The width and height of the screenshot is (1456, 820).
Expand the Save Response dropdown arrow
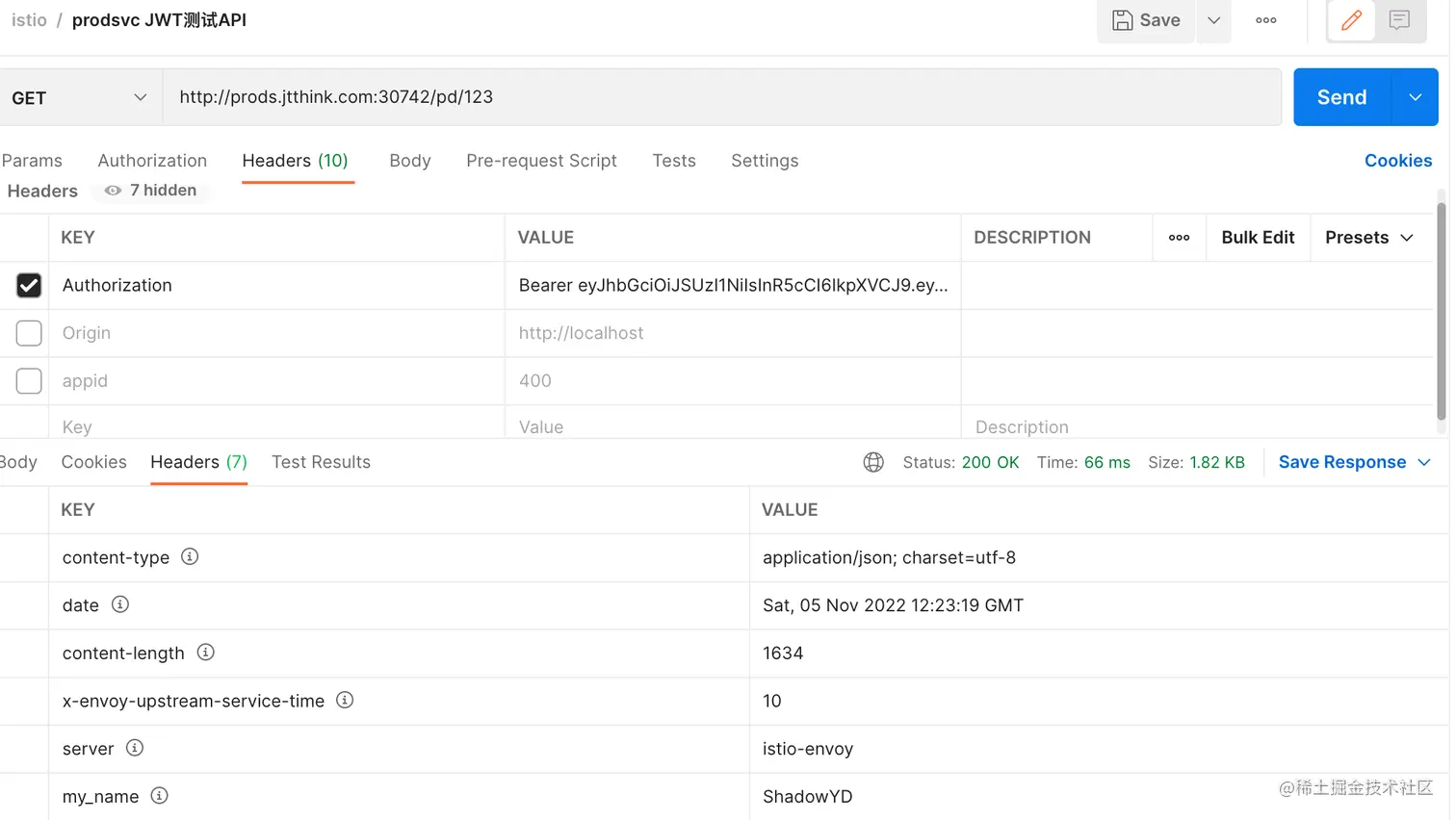(1424, 462)
